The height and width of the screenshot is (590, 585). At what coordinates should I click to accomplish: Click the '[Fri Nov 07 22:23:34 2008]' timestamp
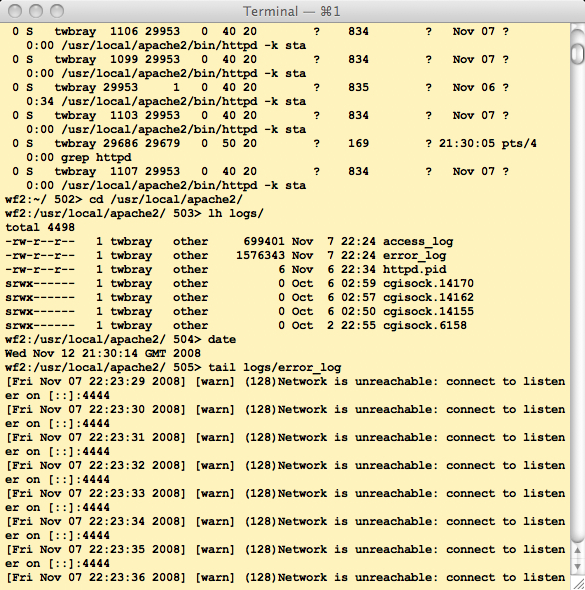pos(96,522)
